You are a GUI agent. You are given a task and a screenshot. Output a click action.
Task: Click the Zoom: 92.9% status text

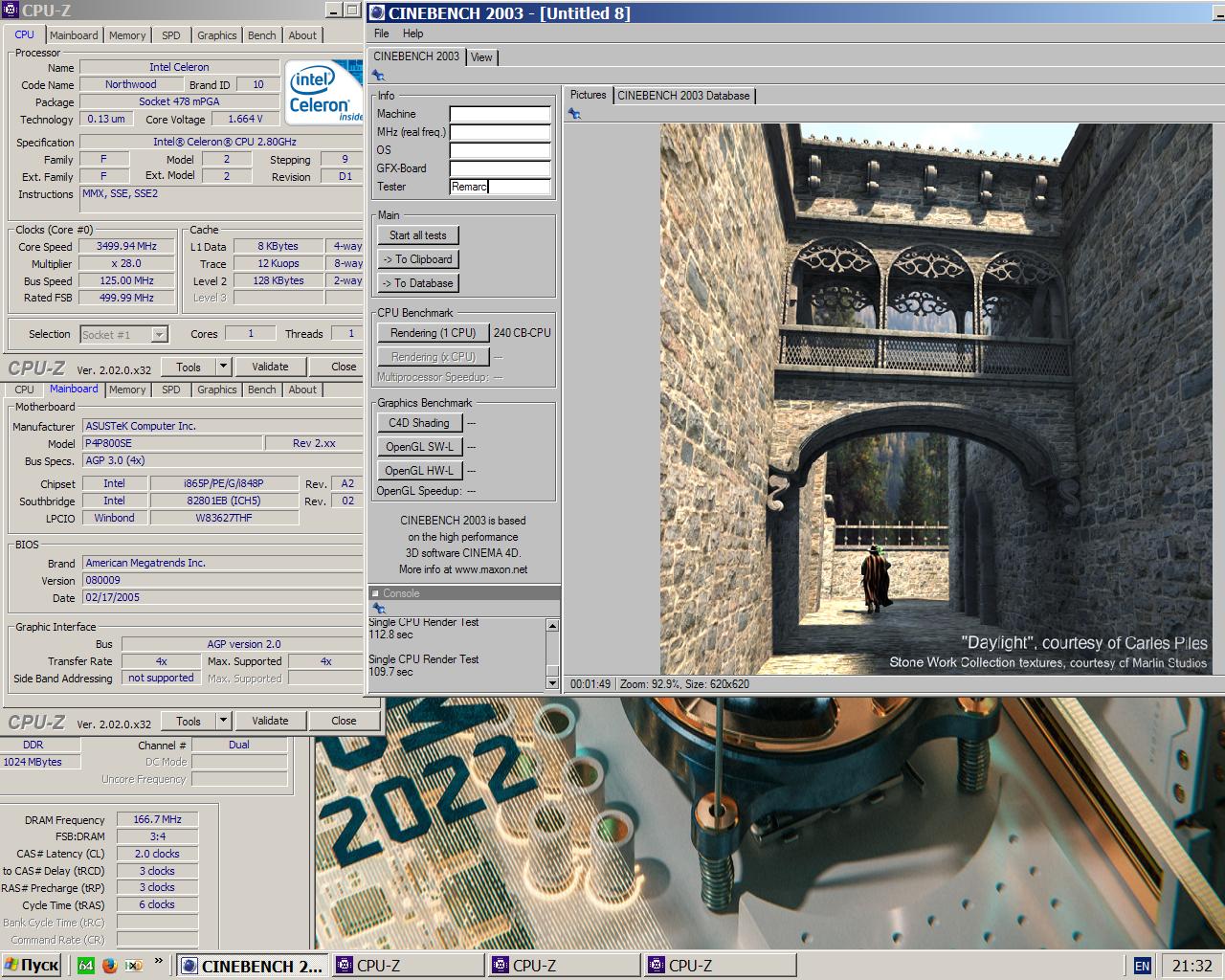point(658,684)
